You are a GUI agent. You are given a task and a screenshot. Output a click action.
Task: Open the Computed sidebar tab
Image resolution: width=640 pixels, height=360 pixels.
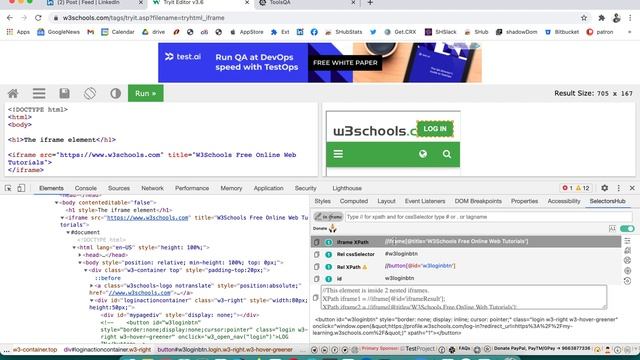coord(353,201)
